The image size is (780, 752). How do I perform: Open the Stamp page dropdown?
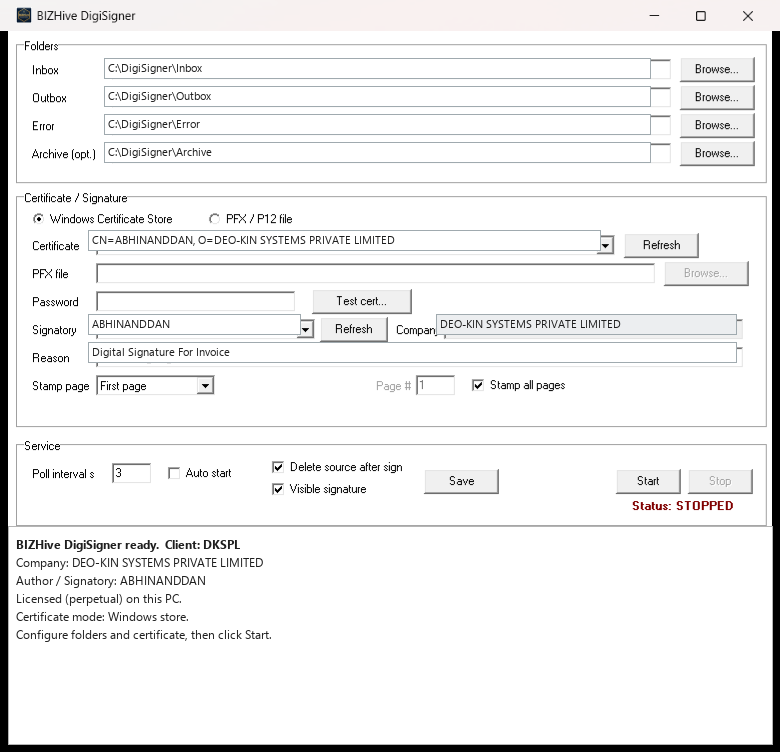155,385
